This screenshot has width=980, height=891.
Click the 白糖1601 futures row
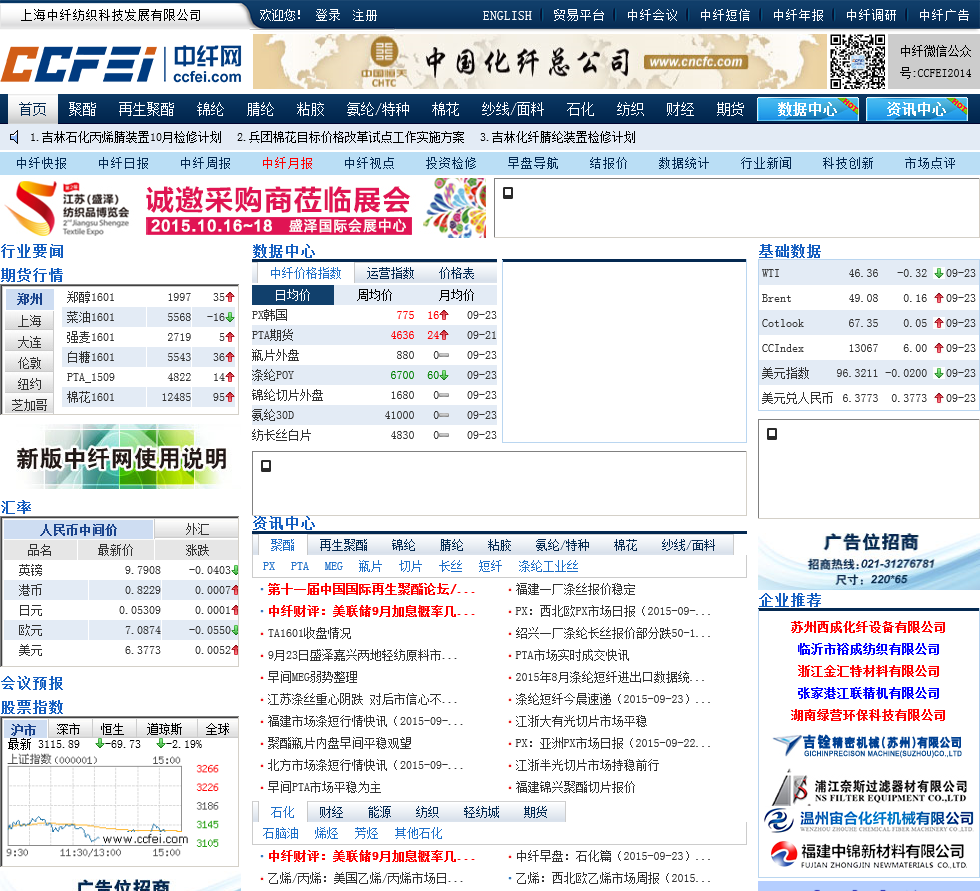(x=151, y=357)
